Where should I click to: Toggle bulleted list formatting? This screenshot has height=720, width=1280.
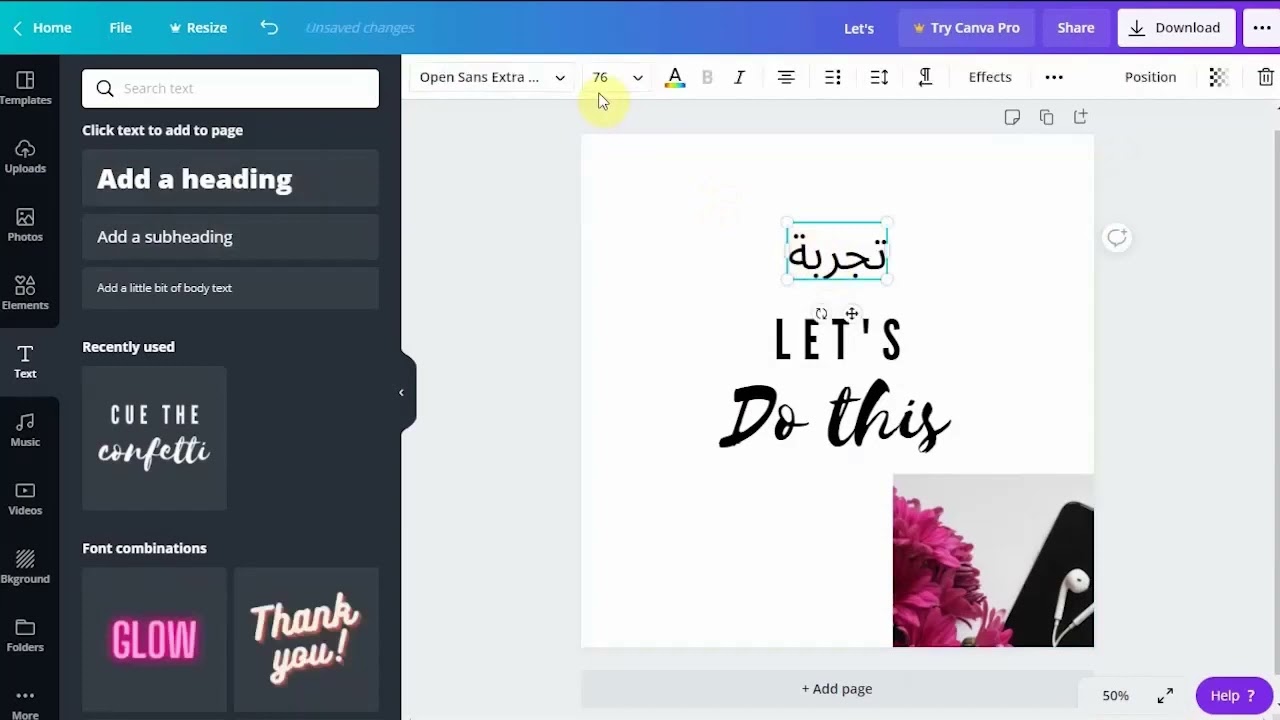(x=833, y=77)
